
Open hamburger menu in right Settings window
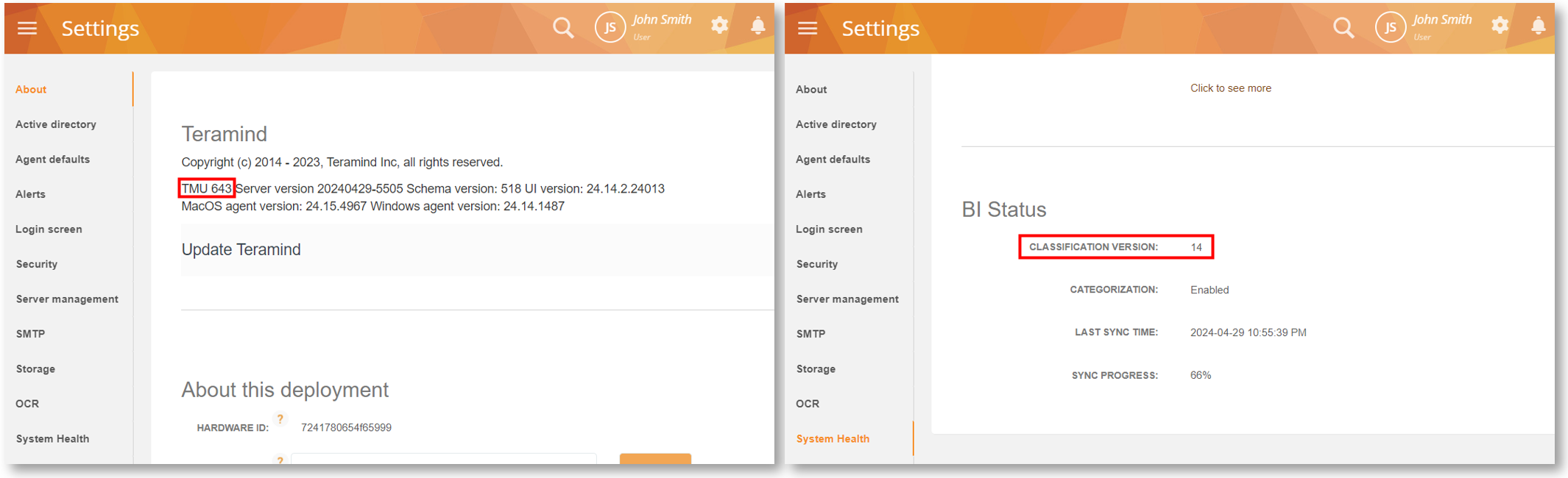pos(808,28)
